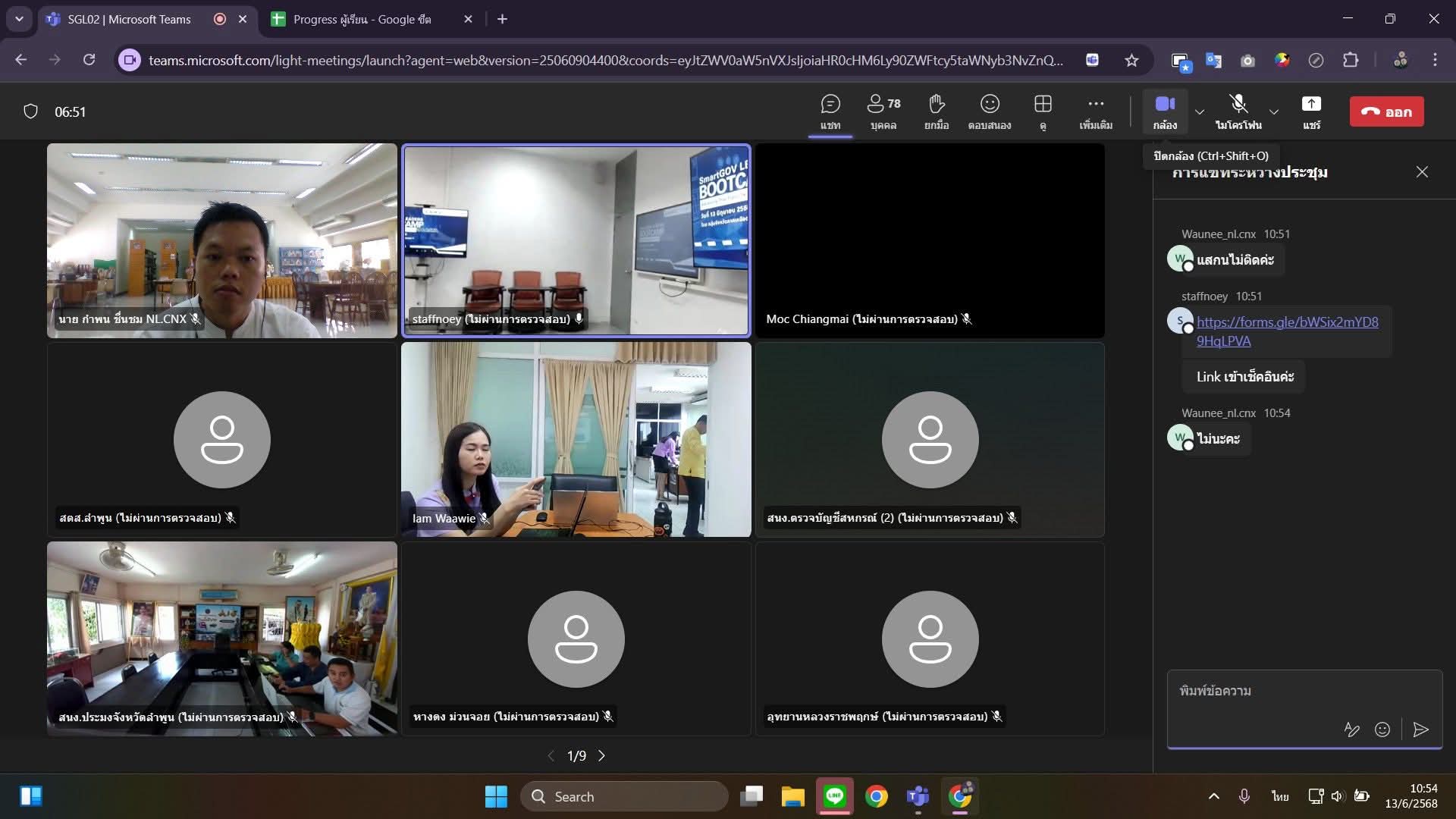Open emoji picker in chat compose box
Image resolution: width=1456 pixels, height=819 pixels.
pos(1382,730)
